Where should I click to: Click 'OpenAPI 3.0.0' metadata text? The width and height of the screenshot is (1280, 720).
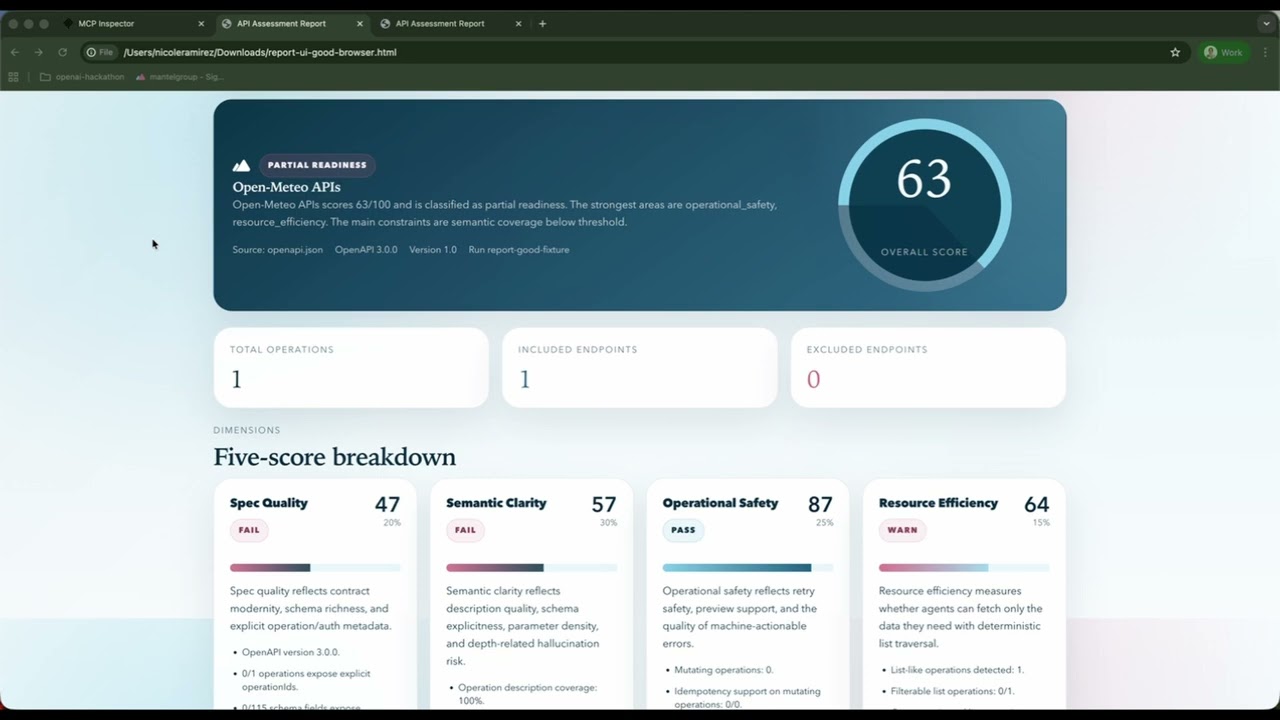366,250
